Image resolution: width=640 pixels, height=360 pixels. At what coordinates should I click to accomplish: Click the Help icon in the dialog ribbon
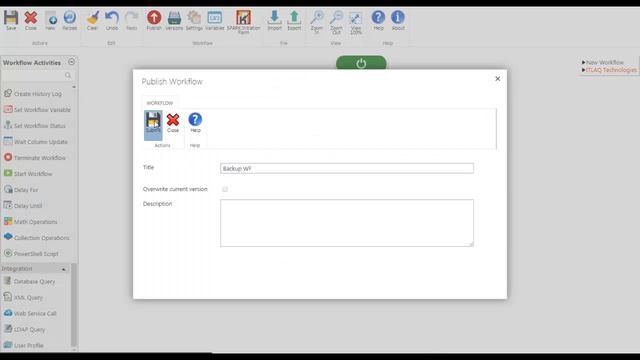click(195, 122)
